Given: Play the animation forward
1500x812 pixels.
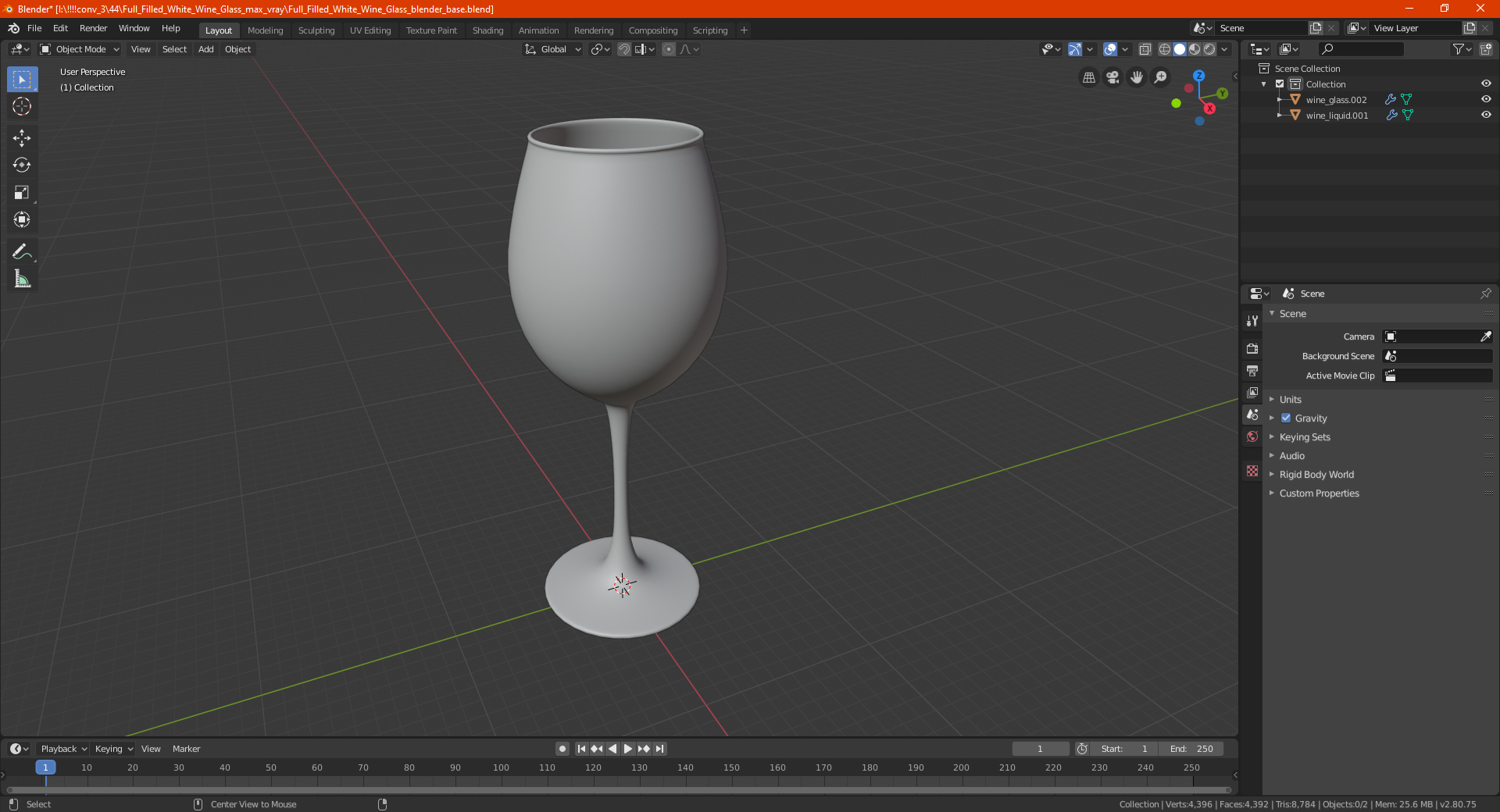Looking at the screenshot, I should [627, 749].
